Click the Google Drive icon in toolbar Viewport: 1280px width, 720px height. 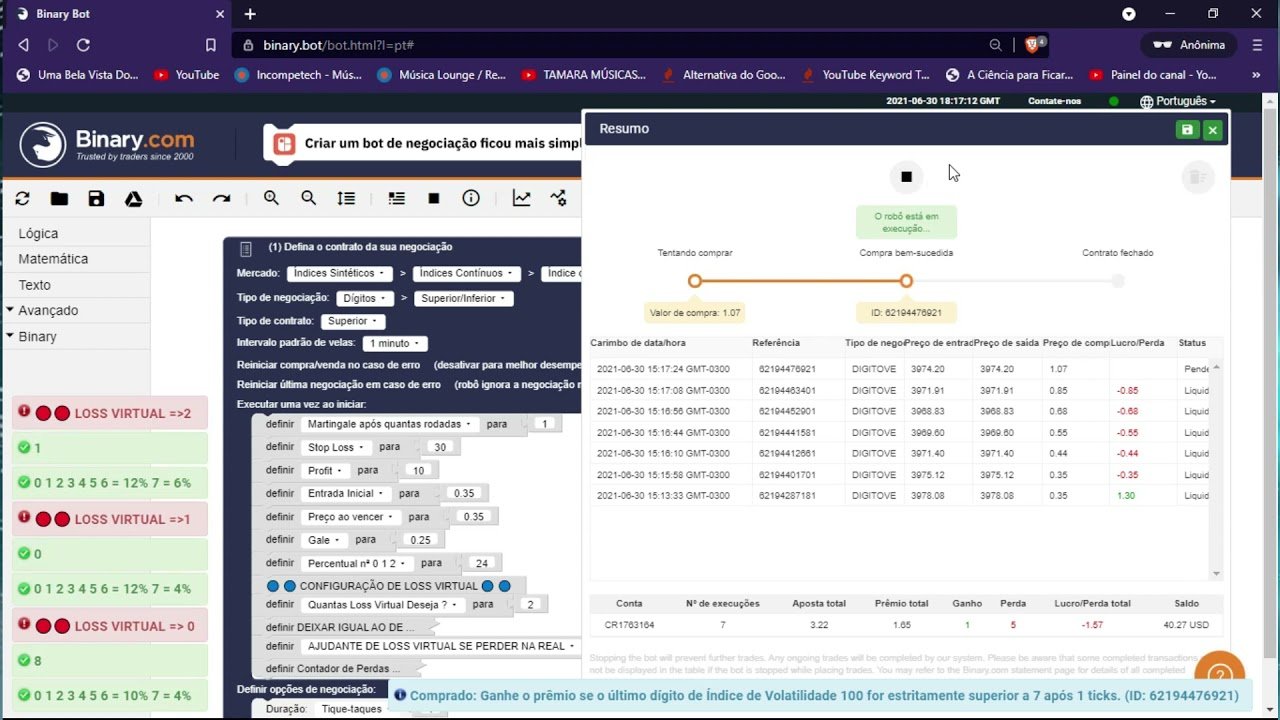point(133,199)
